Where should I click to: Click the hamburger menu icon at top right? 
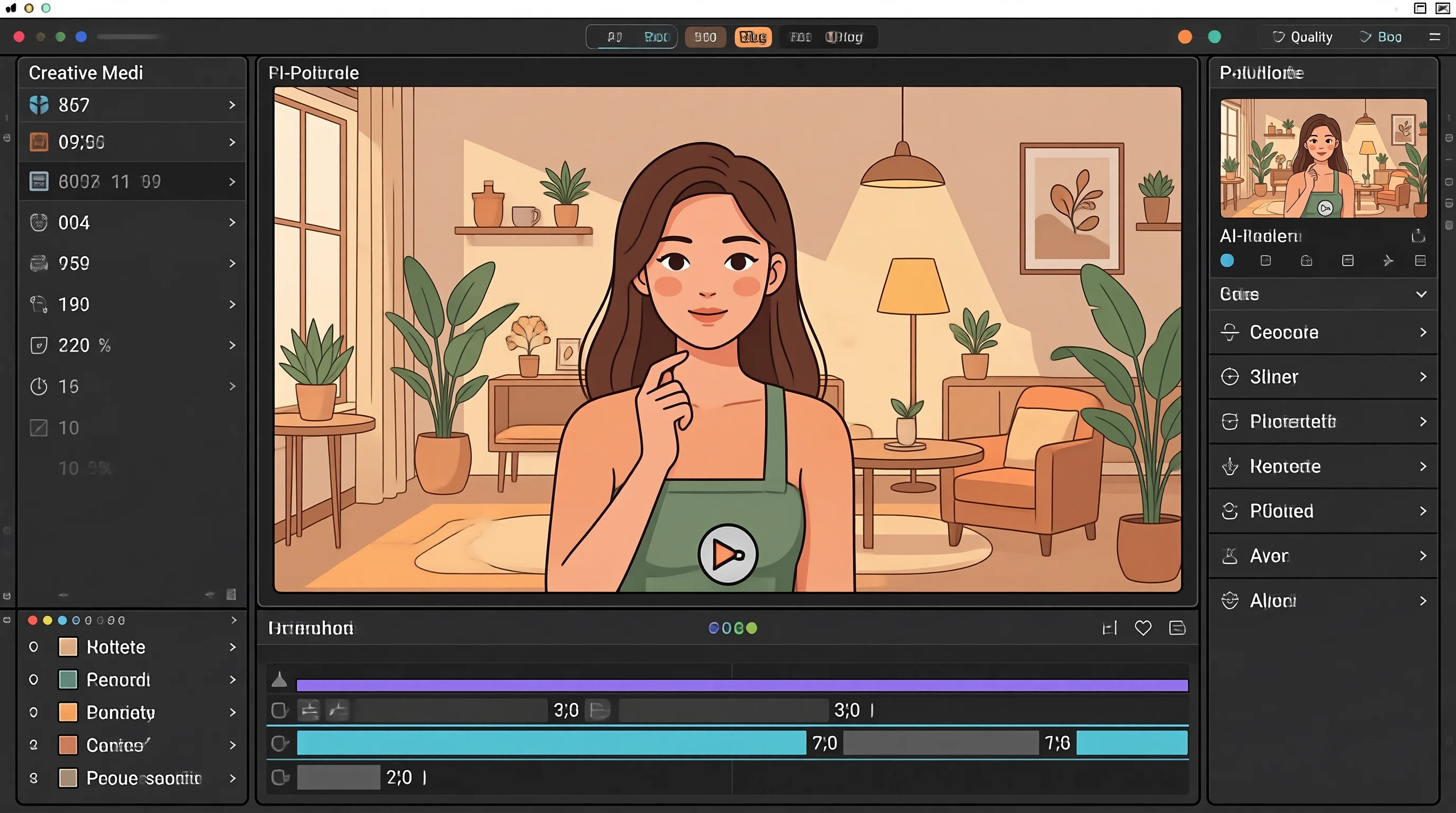[x=1434, y=37]
